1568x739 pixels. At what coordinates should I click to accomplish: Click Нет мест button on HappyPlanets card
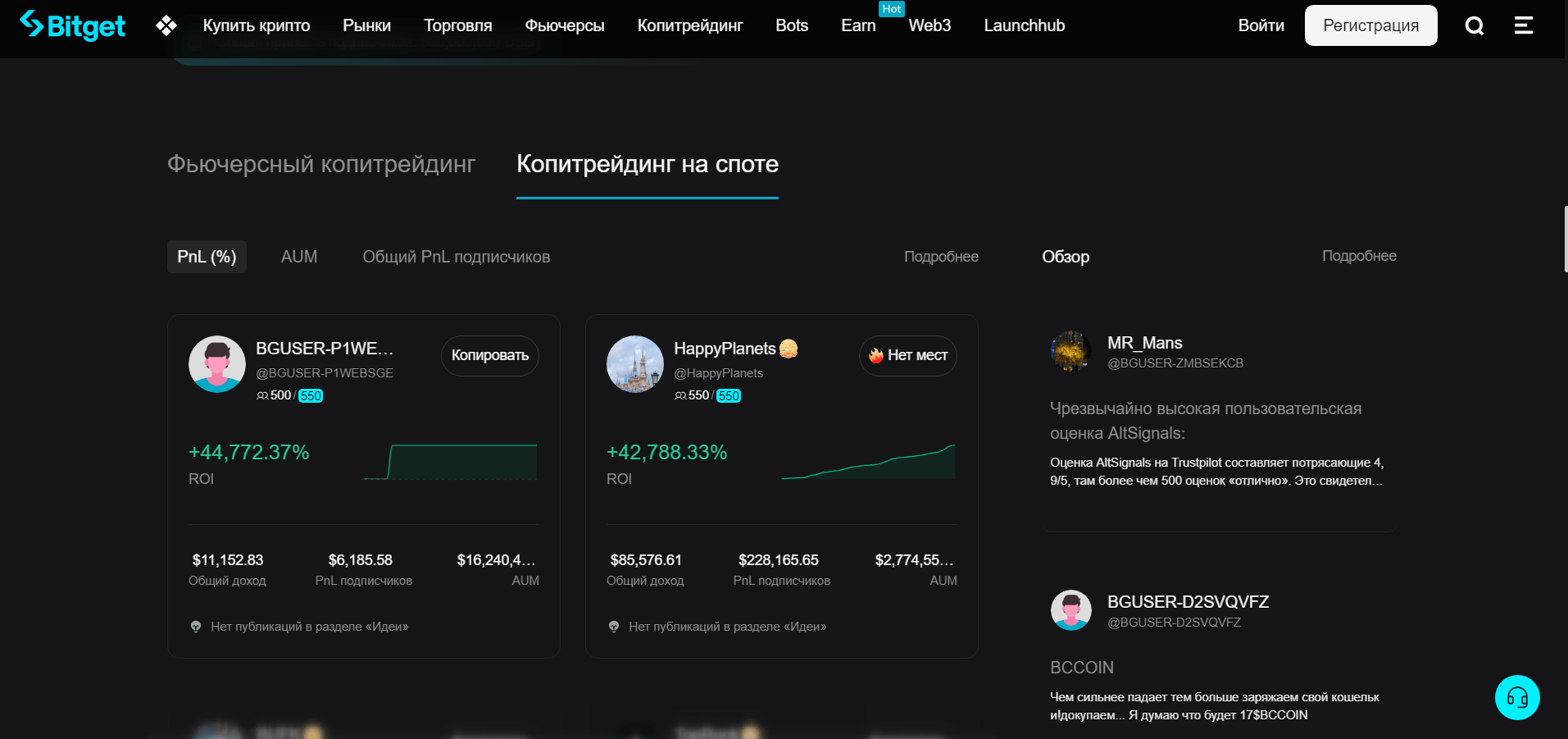908,356
